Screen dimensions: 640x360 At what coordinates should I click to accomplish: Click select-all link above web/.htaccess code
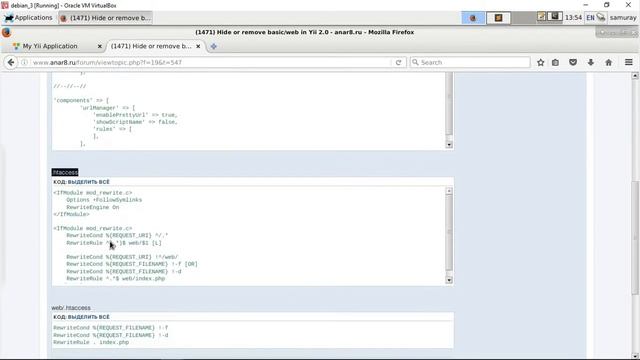[89, 317]
